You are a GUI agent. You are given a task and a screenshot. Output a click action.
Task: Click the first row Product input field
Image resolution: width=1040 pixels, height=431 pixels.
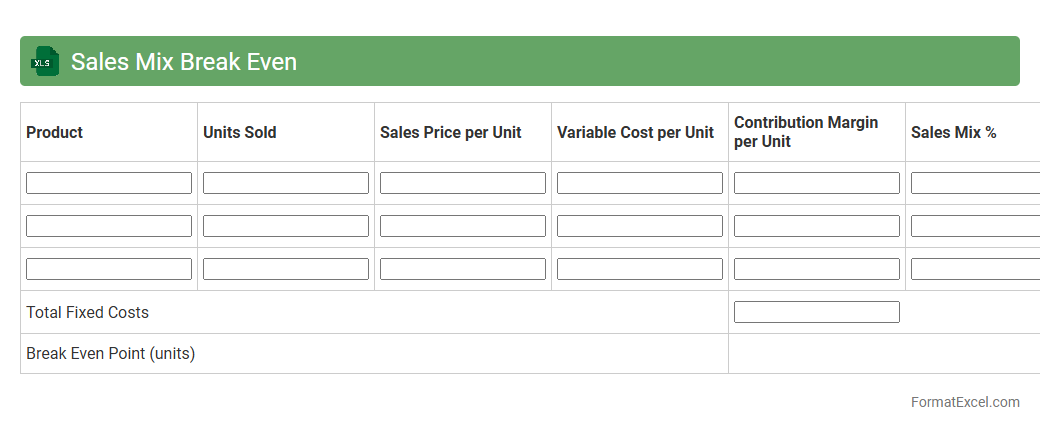click(109, 183)
